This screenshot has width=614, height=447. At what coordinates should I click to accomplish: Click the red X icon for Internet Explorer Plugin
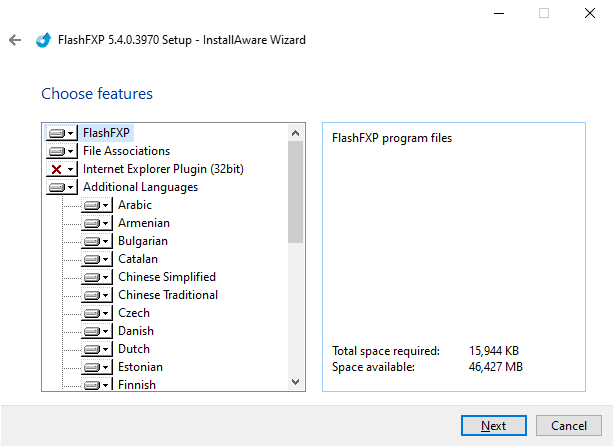57,169
